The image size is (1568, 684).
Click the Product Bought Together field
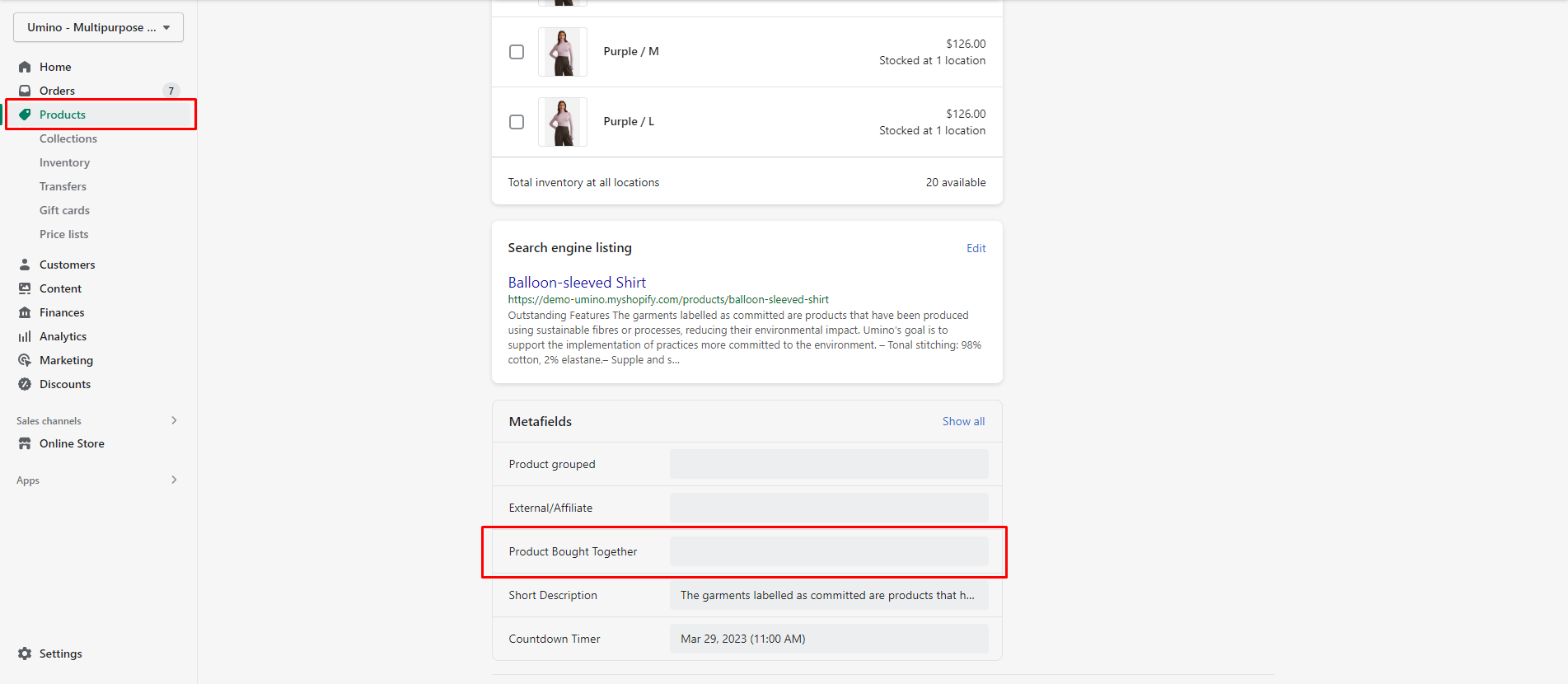click(x=828, y=551)
